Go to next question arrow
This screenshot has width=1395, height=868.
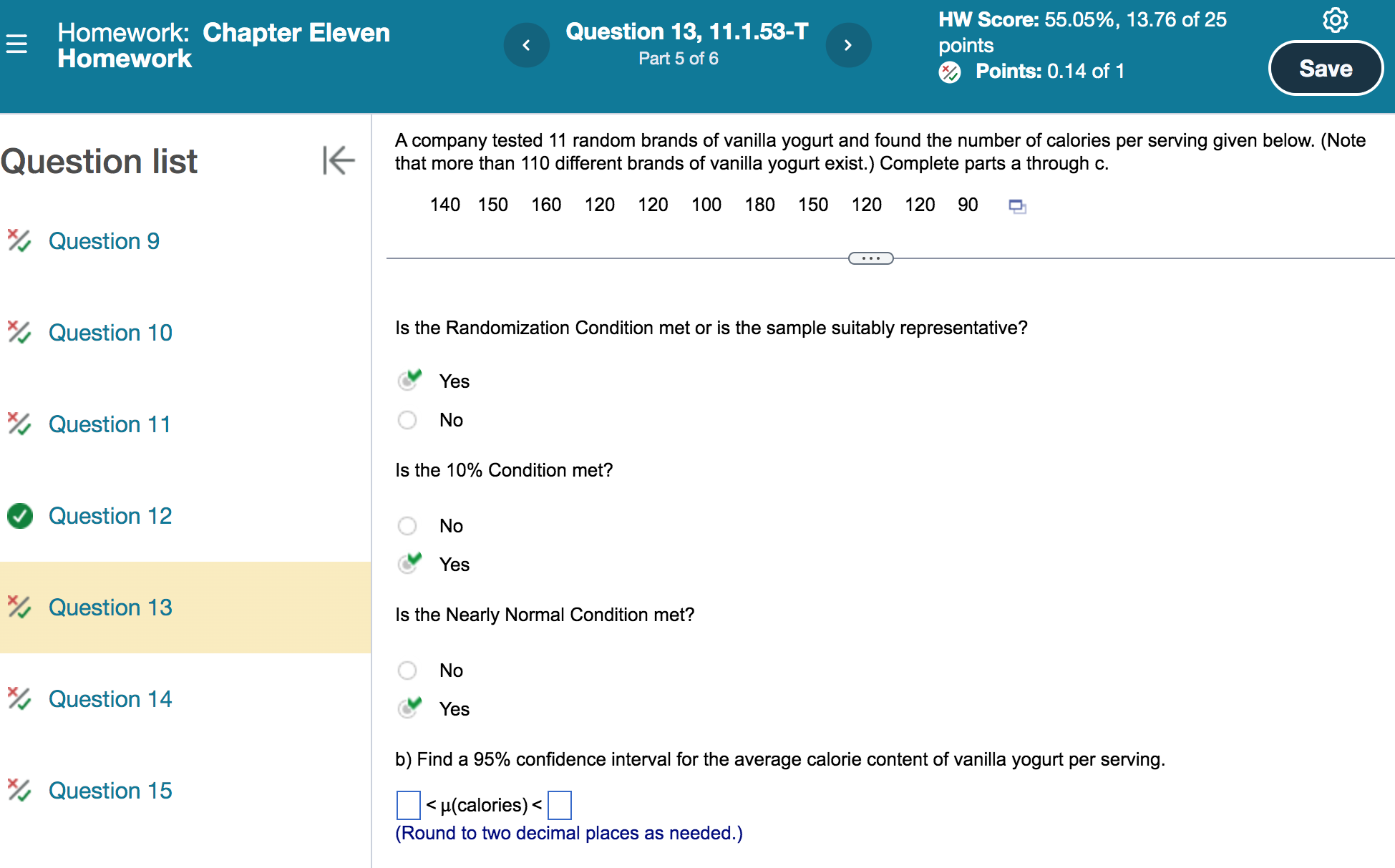click(848, 45)
